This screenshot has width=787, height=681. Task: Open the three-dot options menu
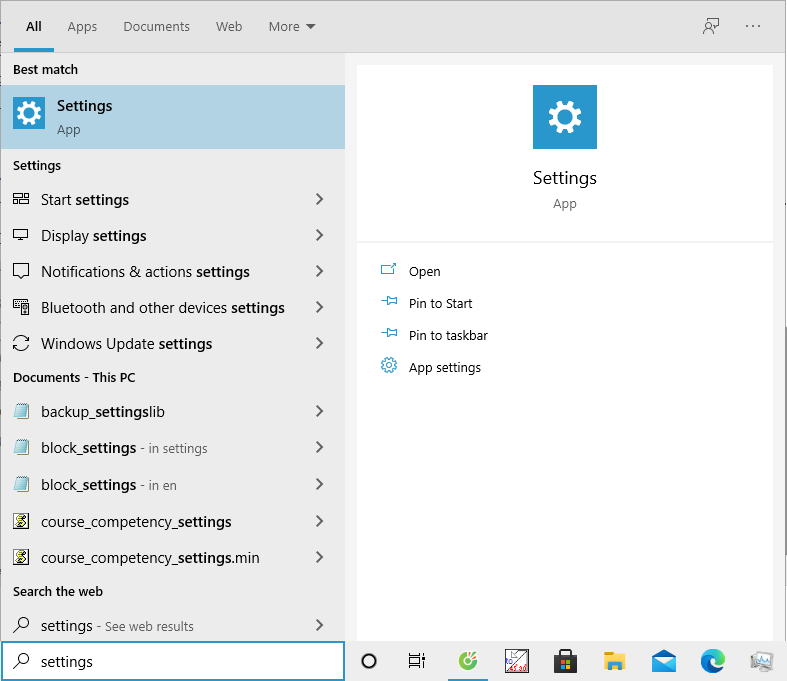(x=753, y=26)
